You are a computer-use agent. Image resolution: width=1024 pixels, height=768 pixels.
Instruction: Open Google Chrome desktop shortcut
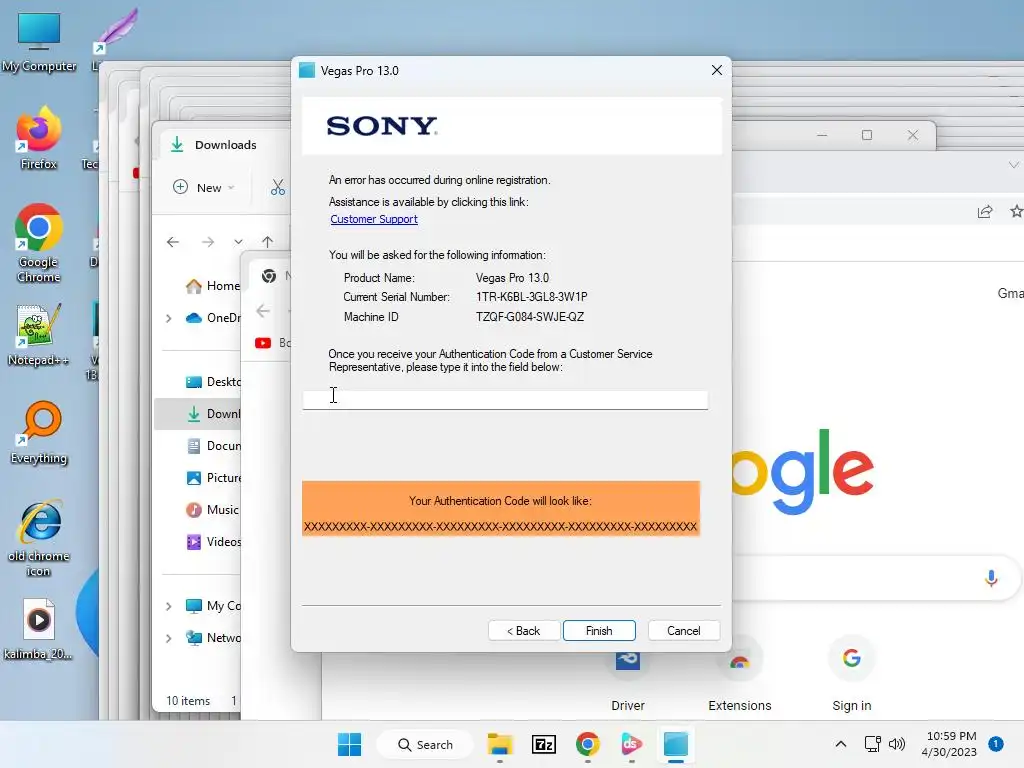click(39, 243)
